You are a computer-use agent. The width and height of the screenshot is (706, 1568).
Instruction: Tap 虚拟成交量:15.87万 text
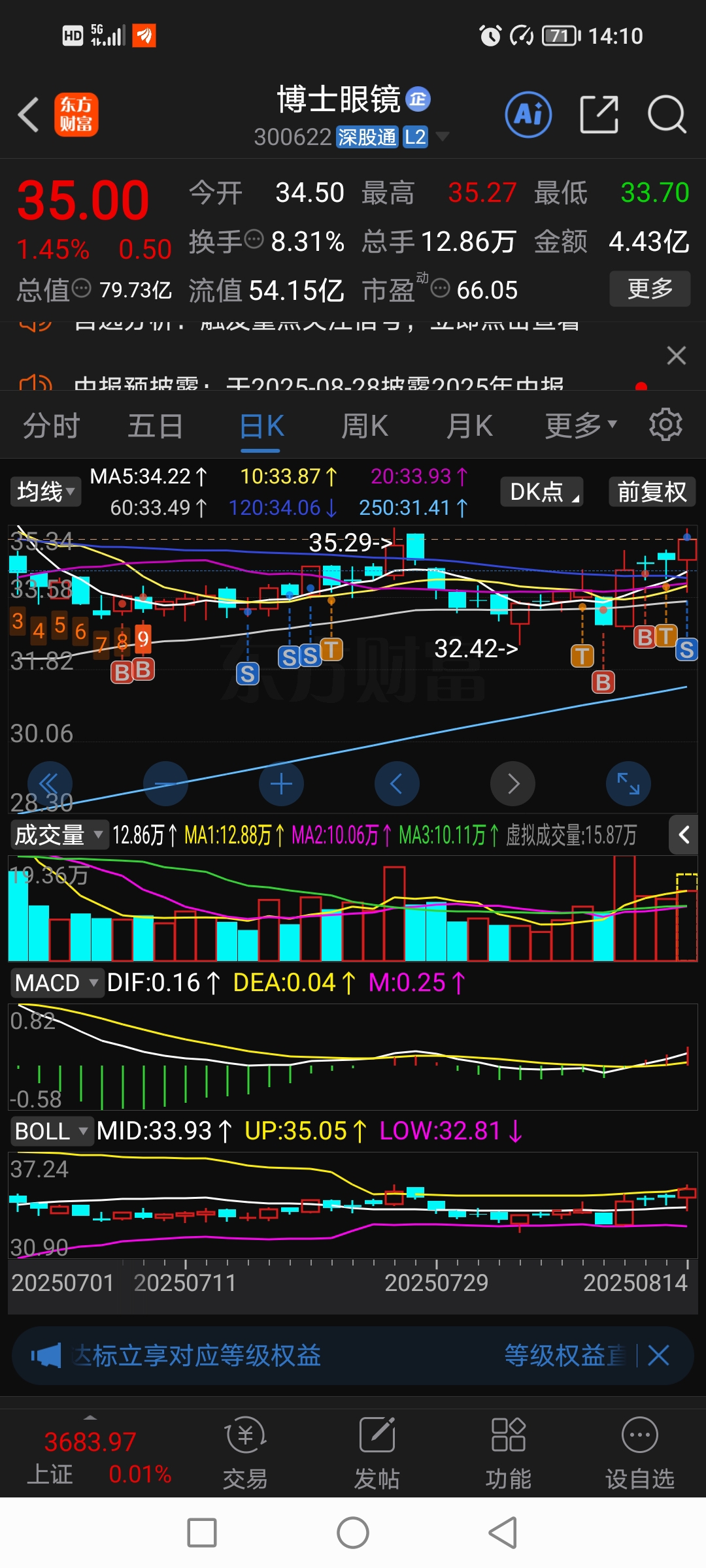(x=571, y=834)
